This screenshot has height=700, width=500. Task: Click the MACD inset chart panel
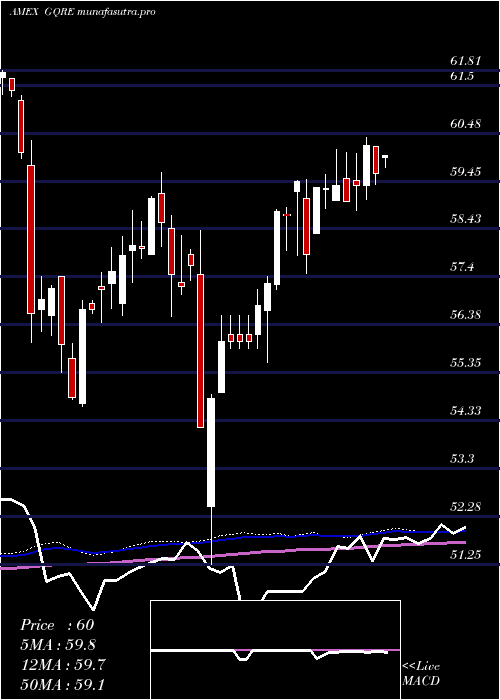(275, 650)
